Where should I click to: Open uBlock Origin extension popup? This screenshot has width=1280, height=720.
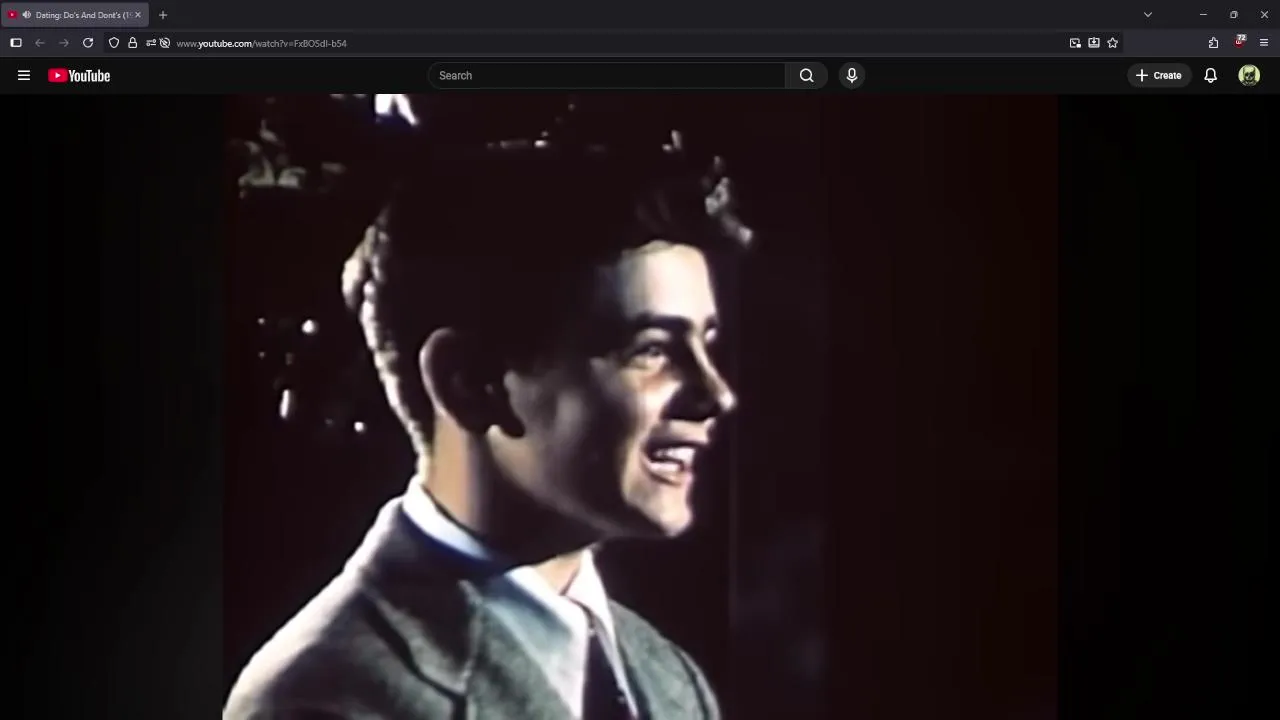tap(1240, 42)
